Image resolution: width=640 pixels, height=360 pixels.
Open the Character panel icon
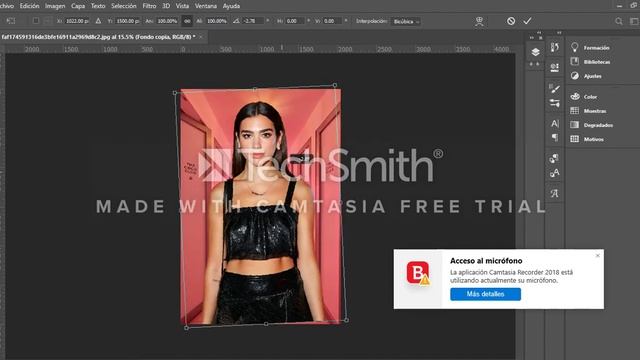[x=554, y=123]
